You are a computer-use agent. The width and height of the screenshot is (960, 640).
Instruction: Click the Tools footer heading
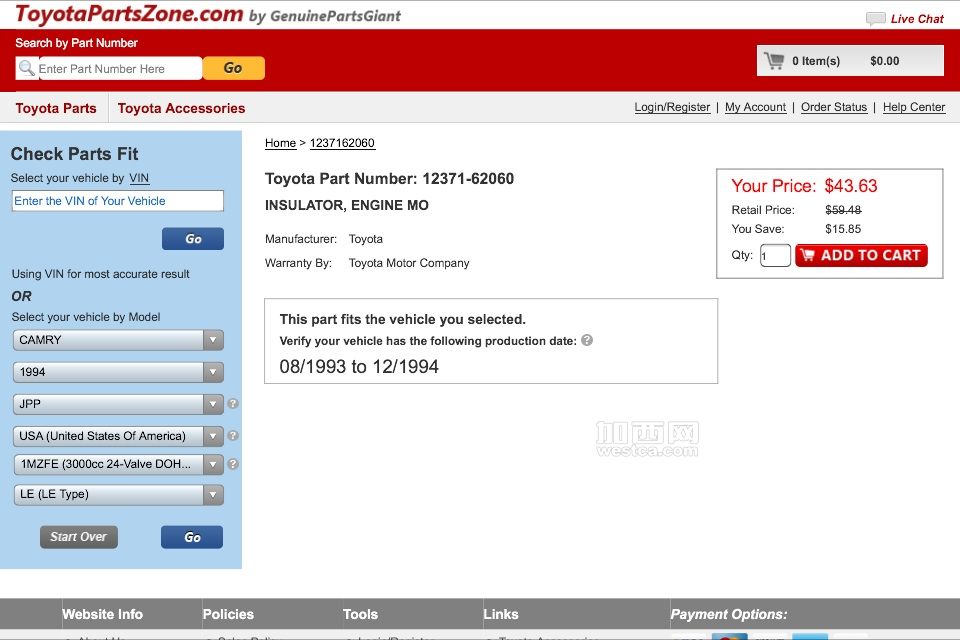pos(360,614)
